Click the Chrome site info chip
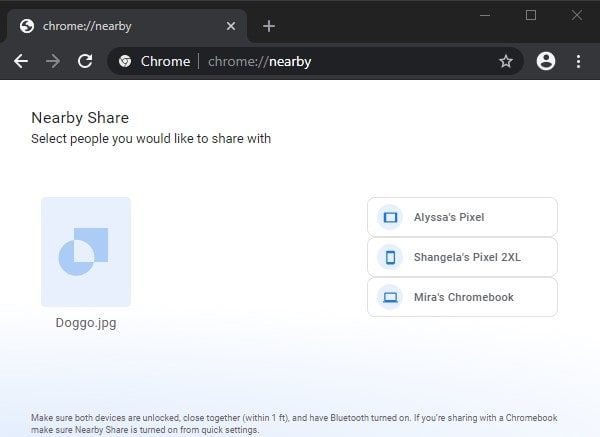Viewport: 600px width, 437px height. tap(155, 61)
